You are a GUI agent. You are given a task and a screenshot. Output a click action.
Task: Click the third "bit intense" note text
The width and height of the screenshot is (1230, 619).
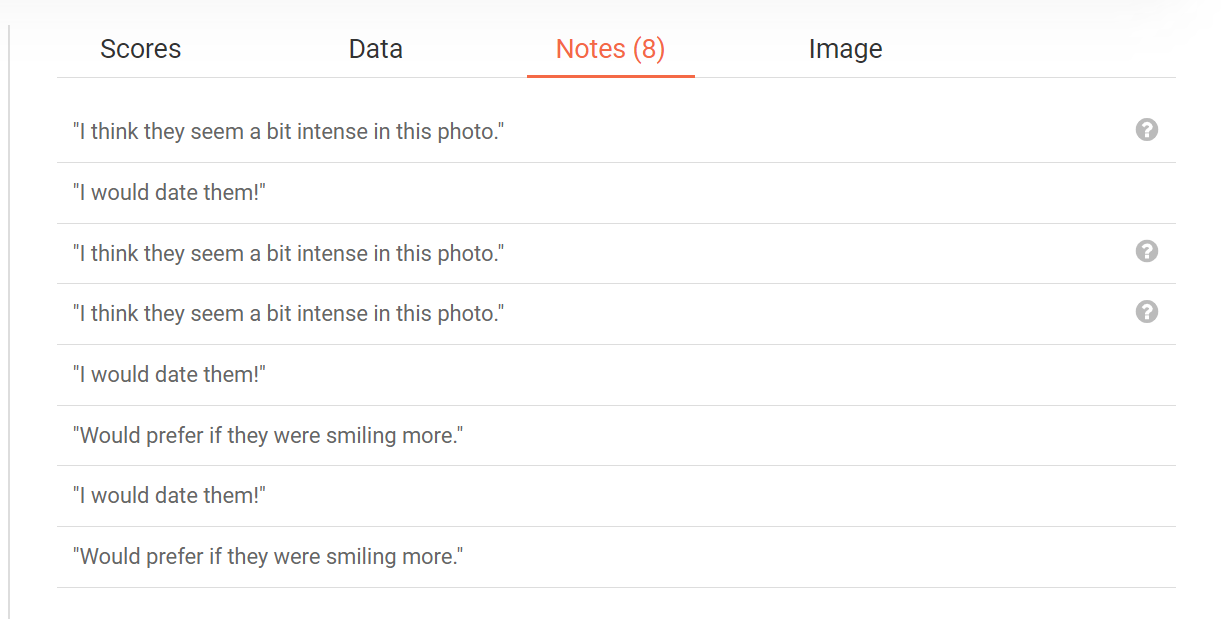(x=288, y=314)
